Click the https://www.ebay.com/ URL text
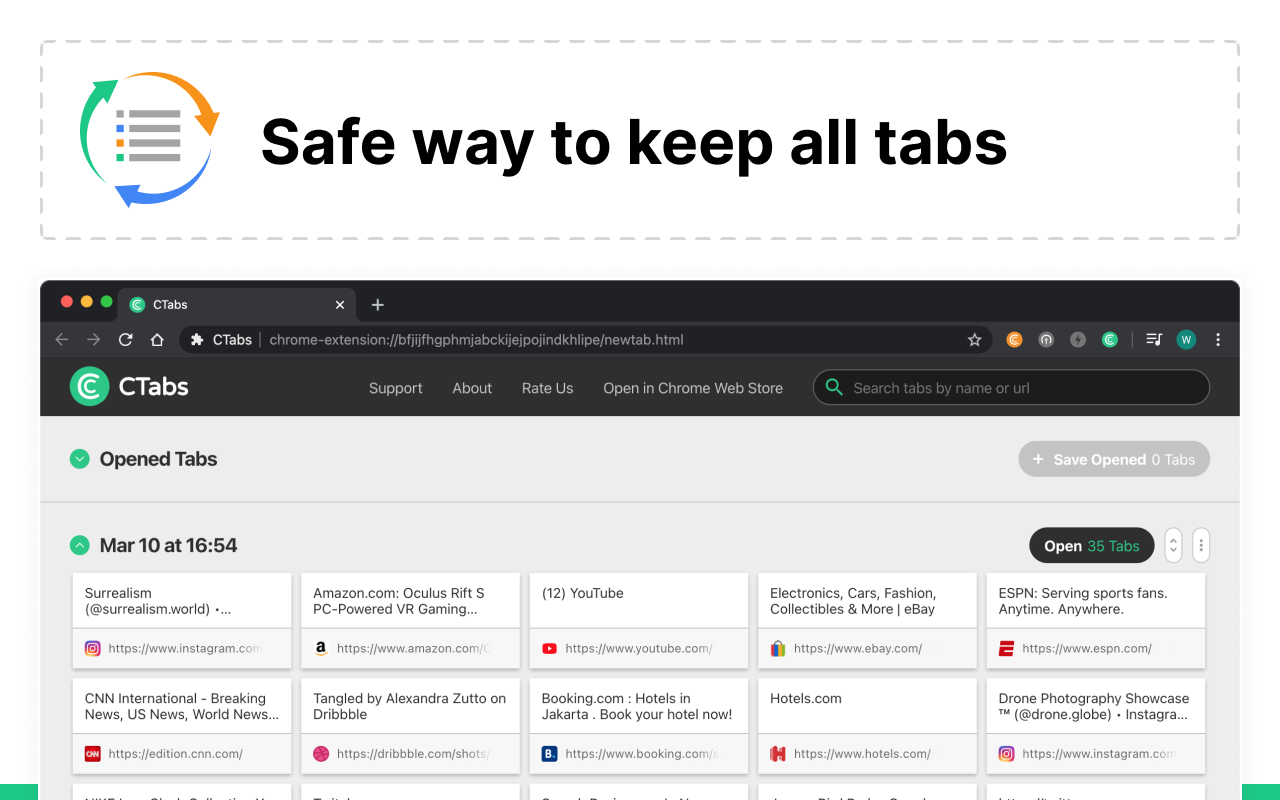1280x800 pixels. (x=858, y=648)
